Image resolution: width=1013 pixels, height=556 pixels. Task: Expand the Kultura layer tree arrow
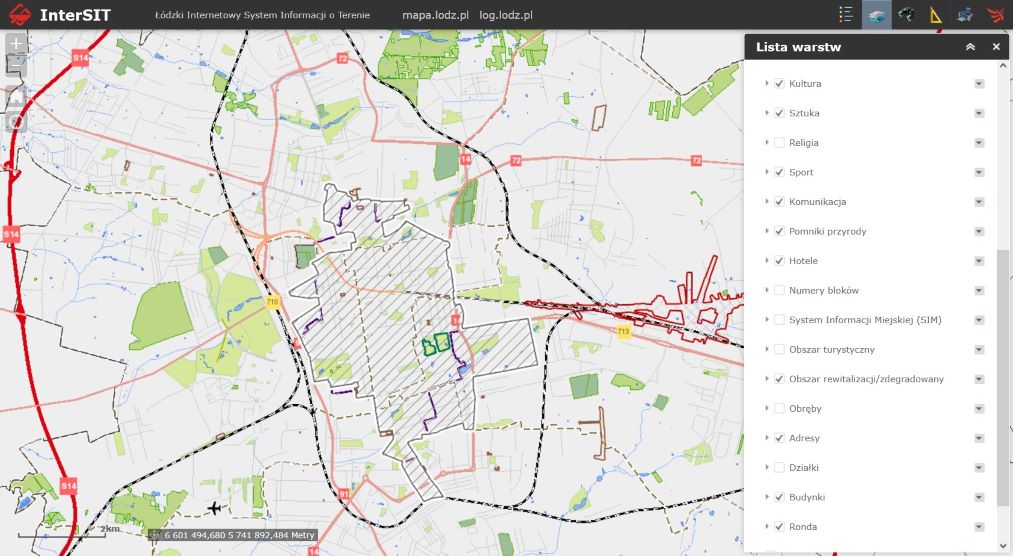[767, 84]
